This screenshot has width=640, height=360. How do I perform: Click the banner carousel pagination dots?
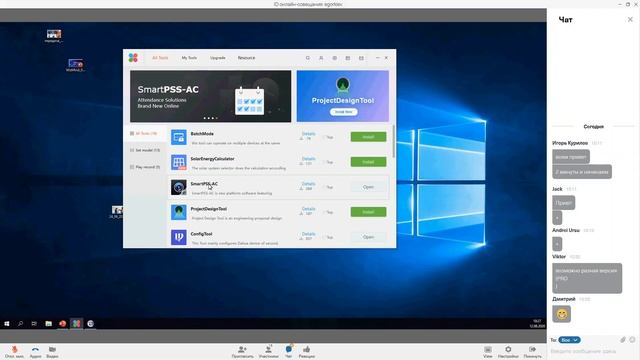211,118
